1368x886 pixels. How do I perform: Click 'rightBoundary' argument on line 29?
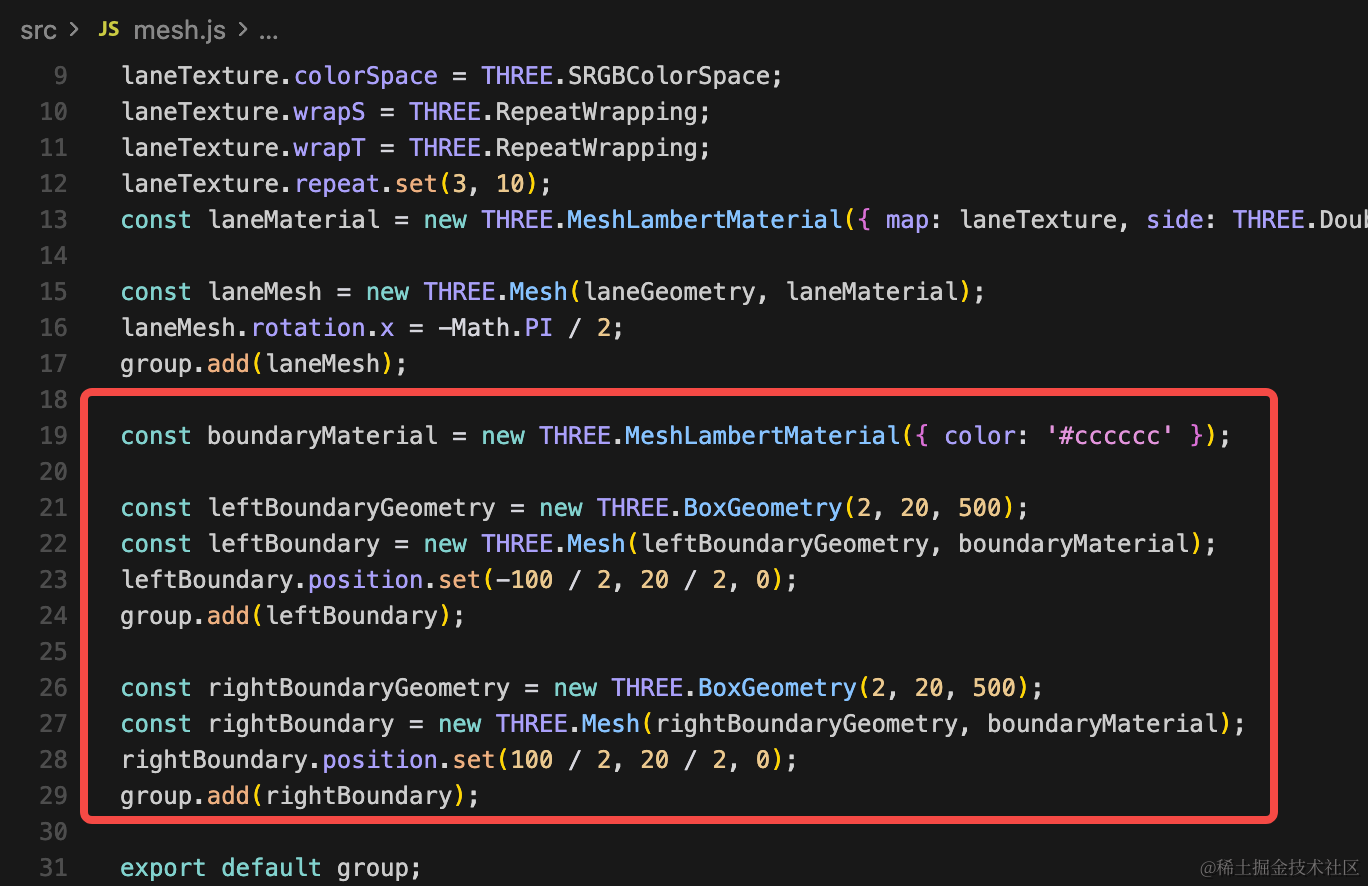(x=358, y=796)
